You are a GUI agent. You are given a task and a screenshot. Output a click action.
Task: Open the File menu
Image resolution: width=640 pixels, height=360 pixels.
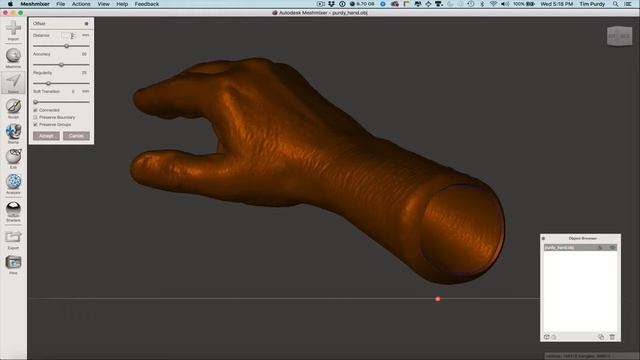click(x=60, y=4)
